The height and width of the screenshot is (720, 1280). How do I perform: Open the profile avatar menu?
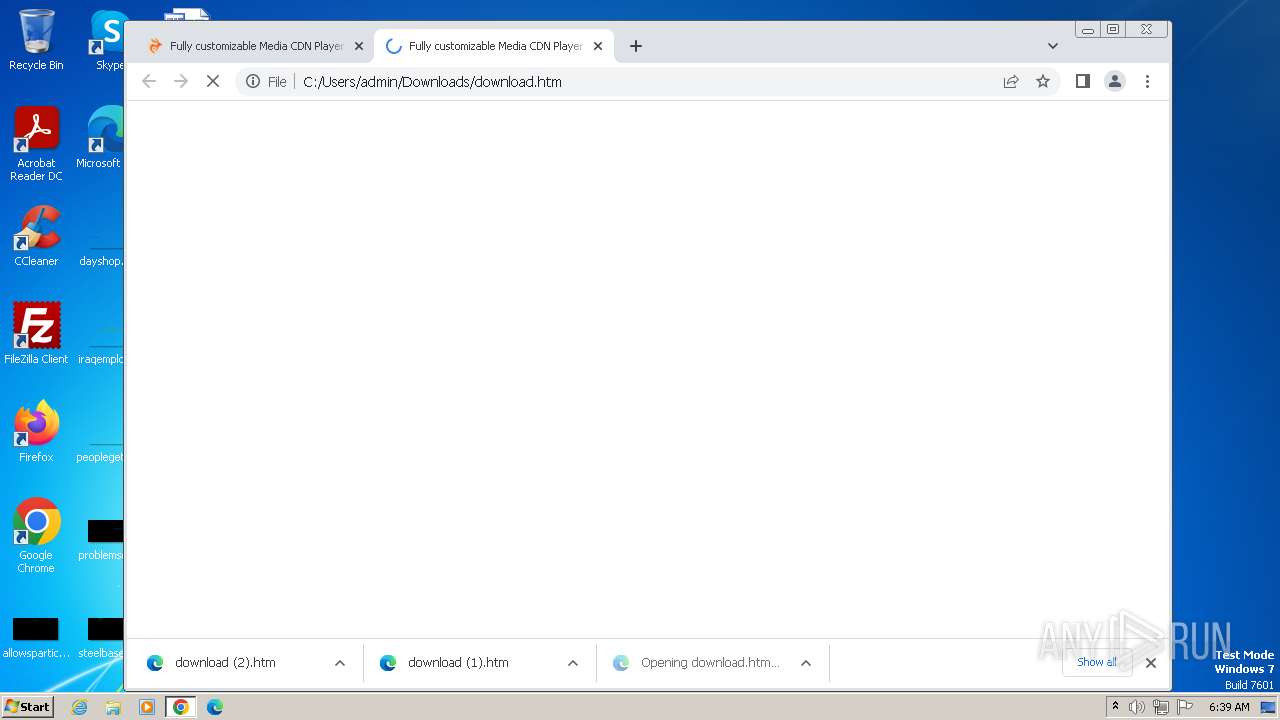(x=1115, y=82)
